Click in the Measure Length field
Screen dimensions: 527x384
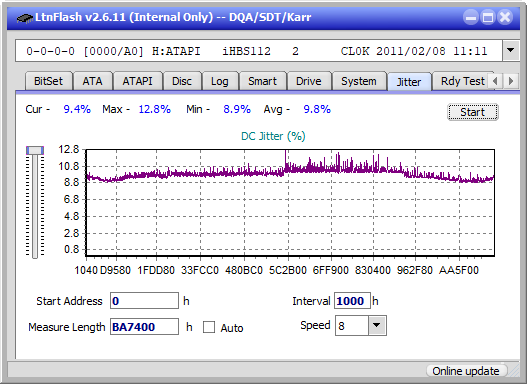click(145, 327)
